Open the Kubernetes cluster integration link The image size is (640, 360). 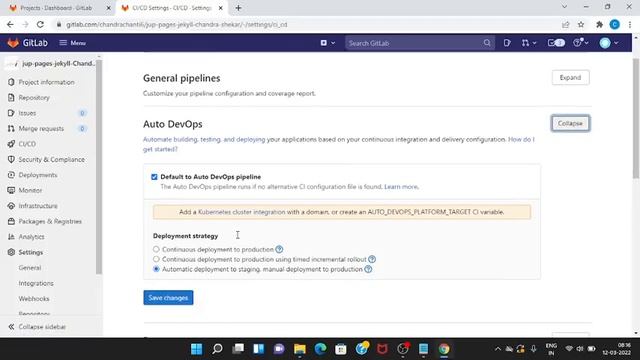pyautogui.click(x=242, y=212)
